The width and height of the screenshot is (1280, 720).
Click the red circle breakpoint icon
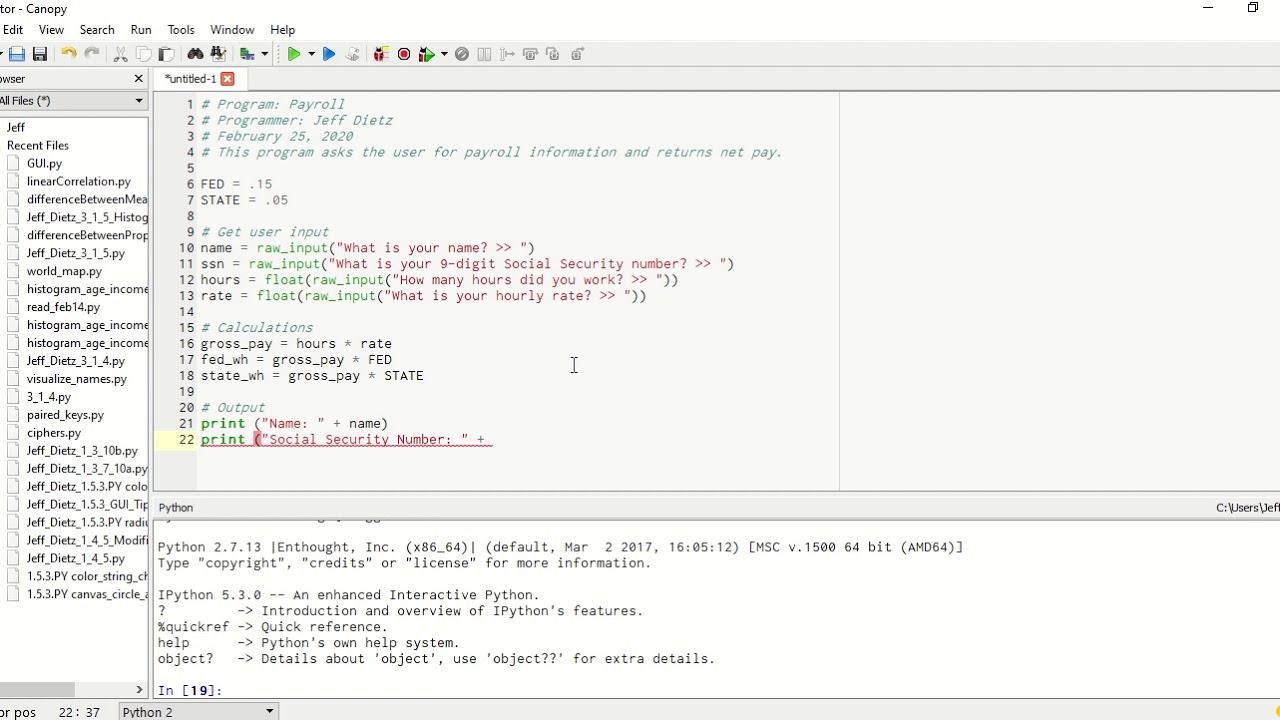pyautogui.click(x=404, y=54)
